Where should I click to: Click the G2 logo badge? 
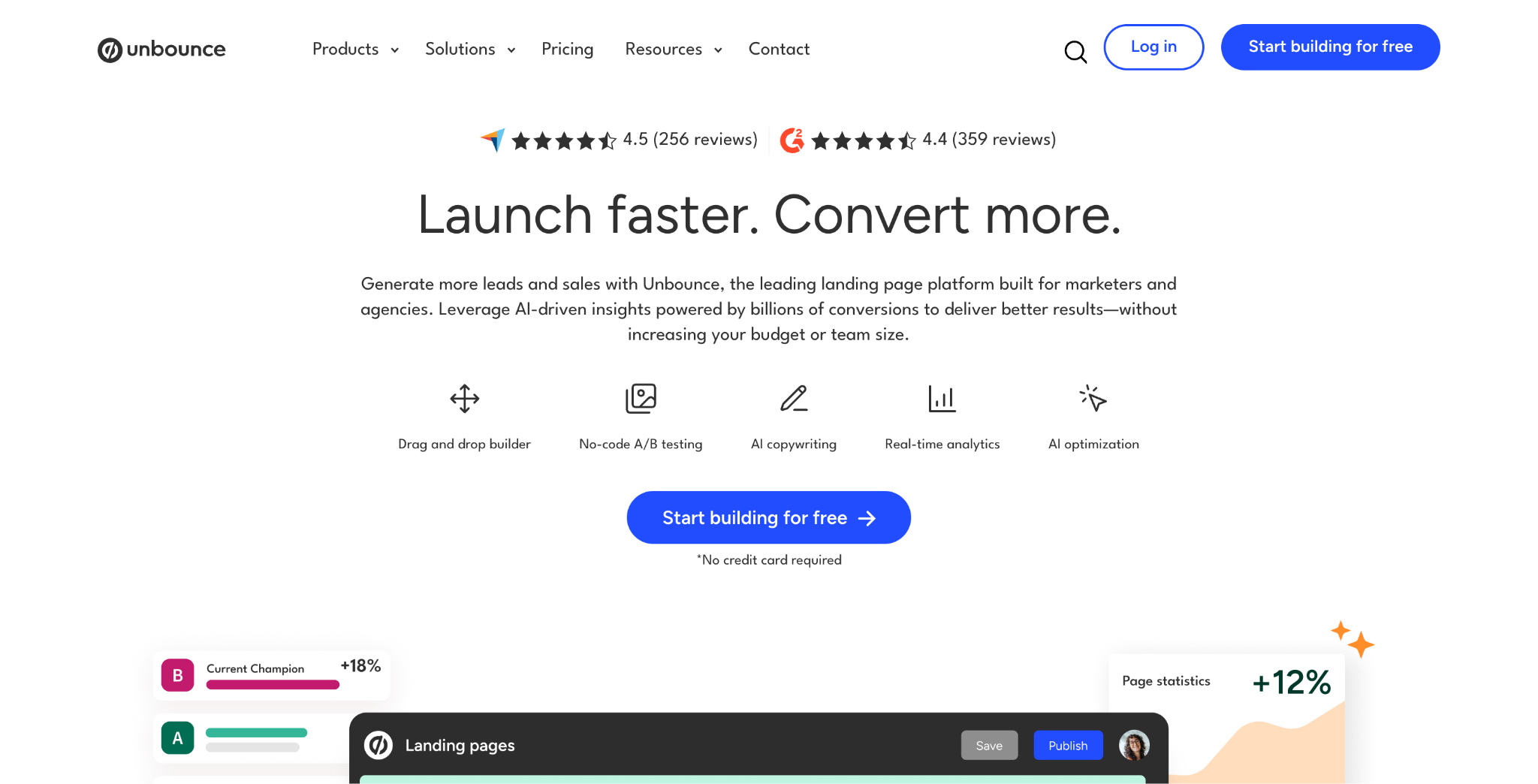(792, 140)
